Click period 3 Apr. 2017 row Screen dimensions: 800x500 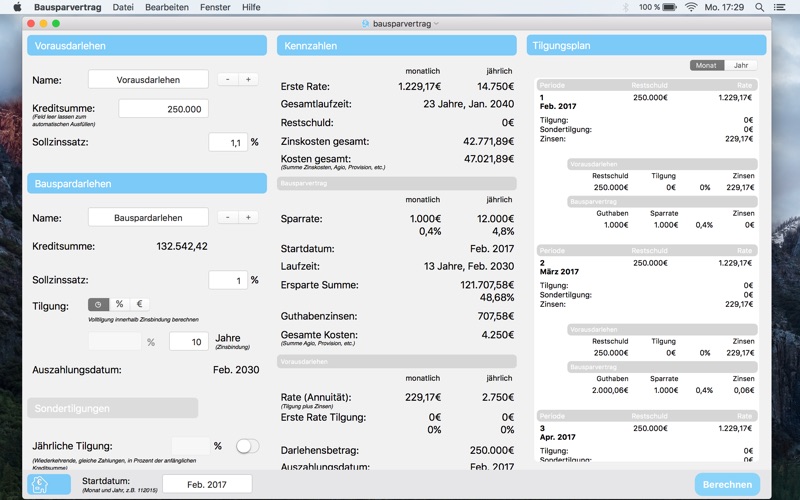[x=646, y=433]
